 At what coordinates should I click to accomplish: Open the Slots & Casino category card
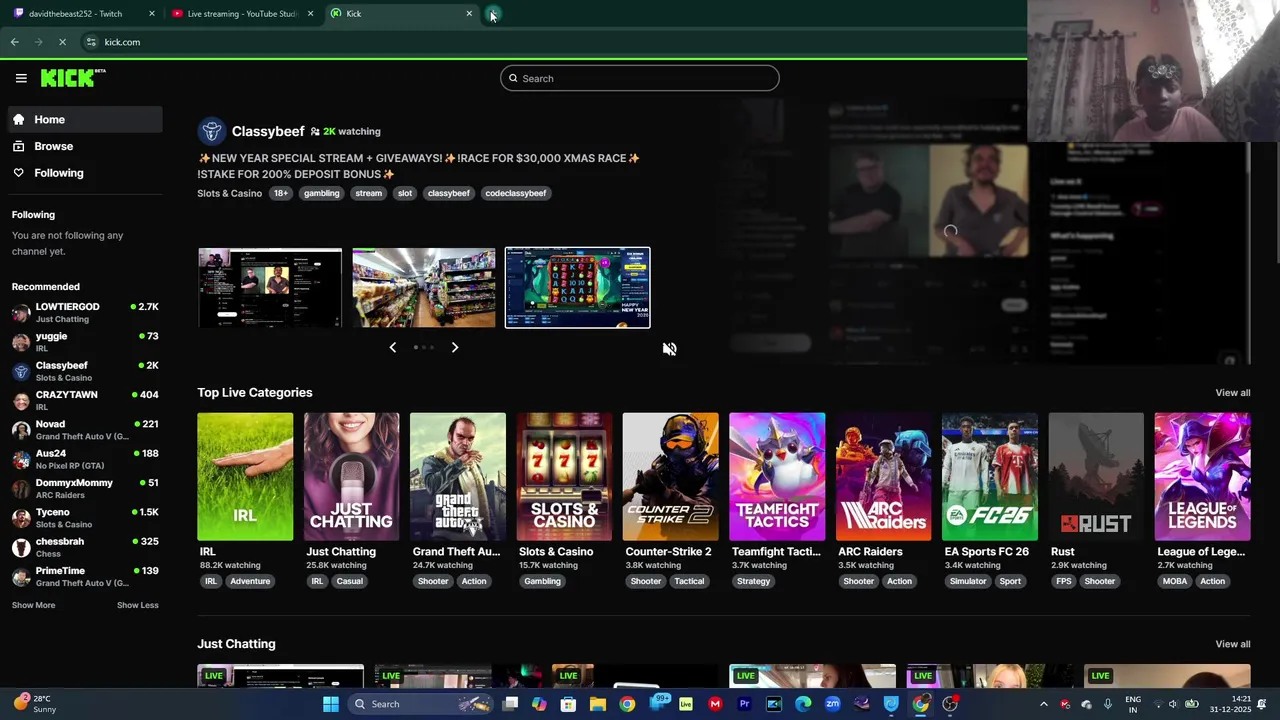tap(564, 477)
